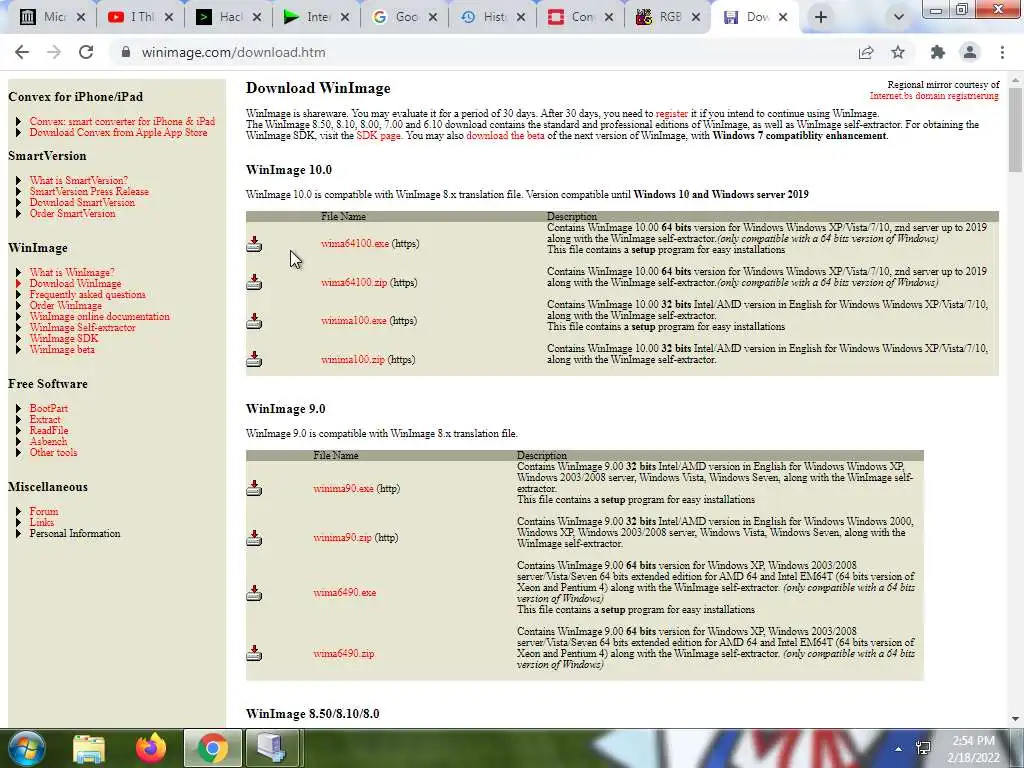Open wima6490.zip download link
This screenshot has height=768, width=1024.
click(344, 654)
